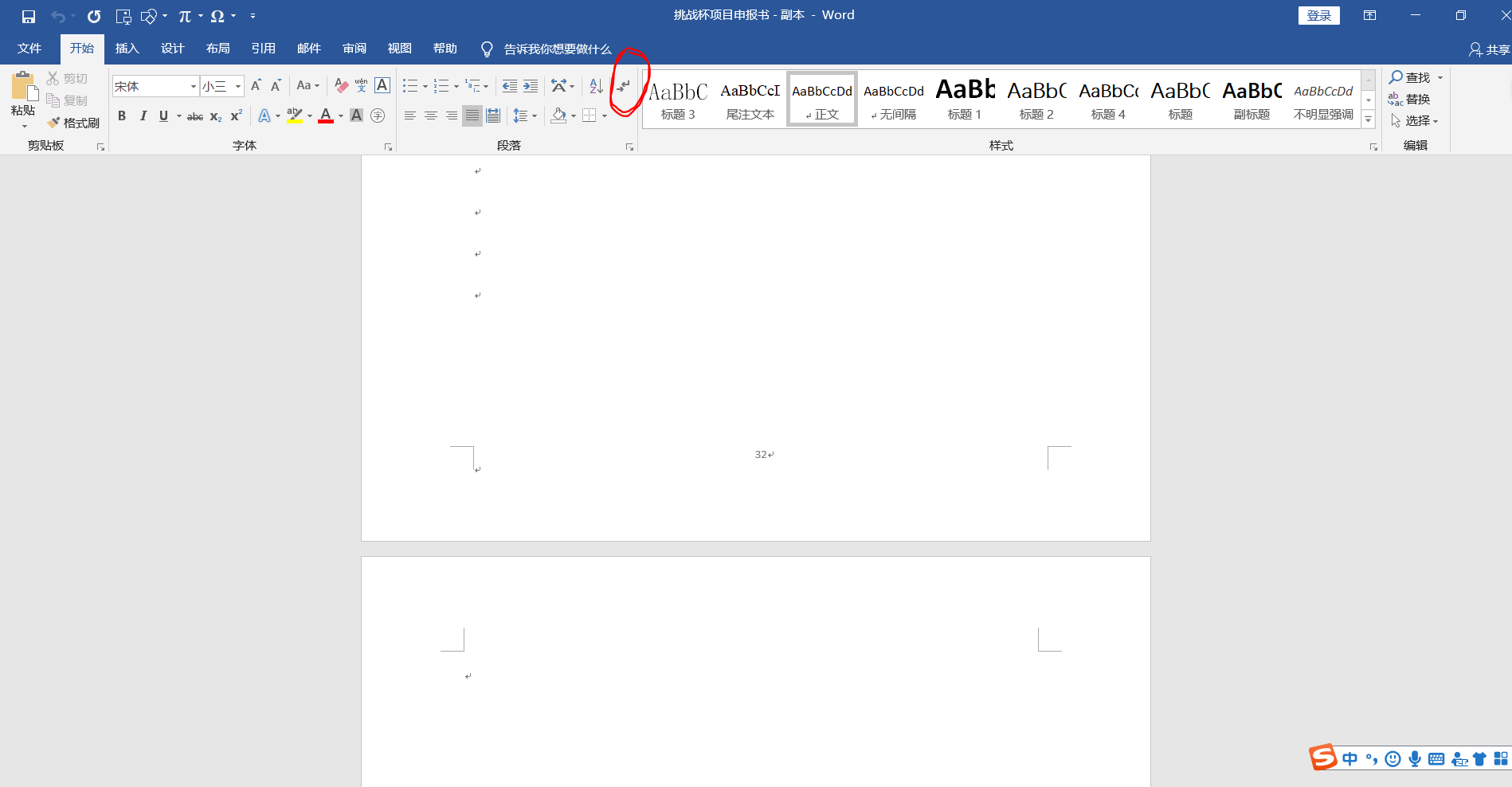Click the Paste clipboard icon
Image resolution: width=1512 pixels, height=787 pixels.
23,86
